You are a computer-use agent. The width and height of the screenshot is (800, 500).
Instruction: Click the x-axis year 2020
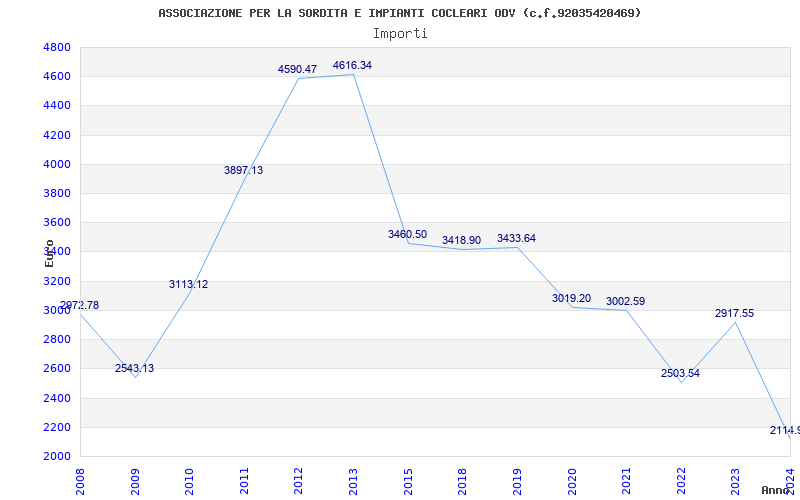(x=571, y=481)
